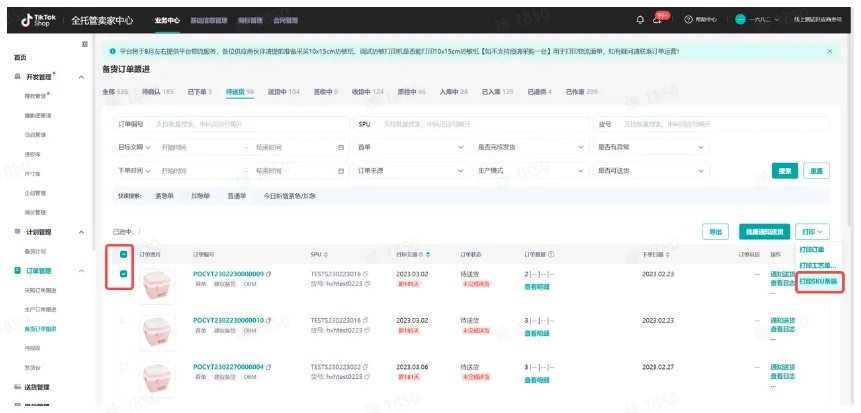Click the SPU search input

471,124
